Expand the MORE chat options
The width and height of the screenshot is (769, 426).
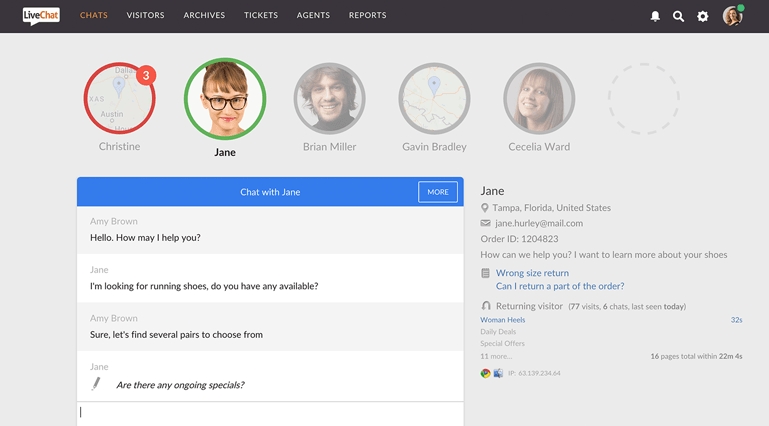[x=438, y=192]
